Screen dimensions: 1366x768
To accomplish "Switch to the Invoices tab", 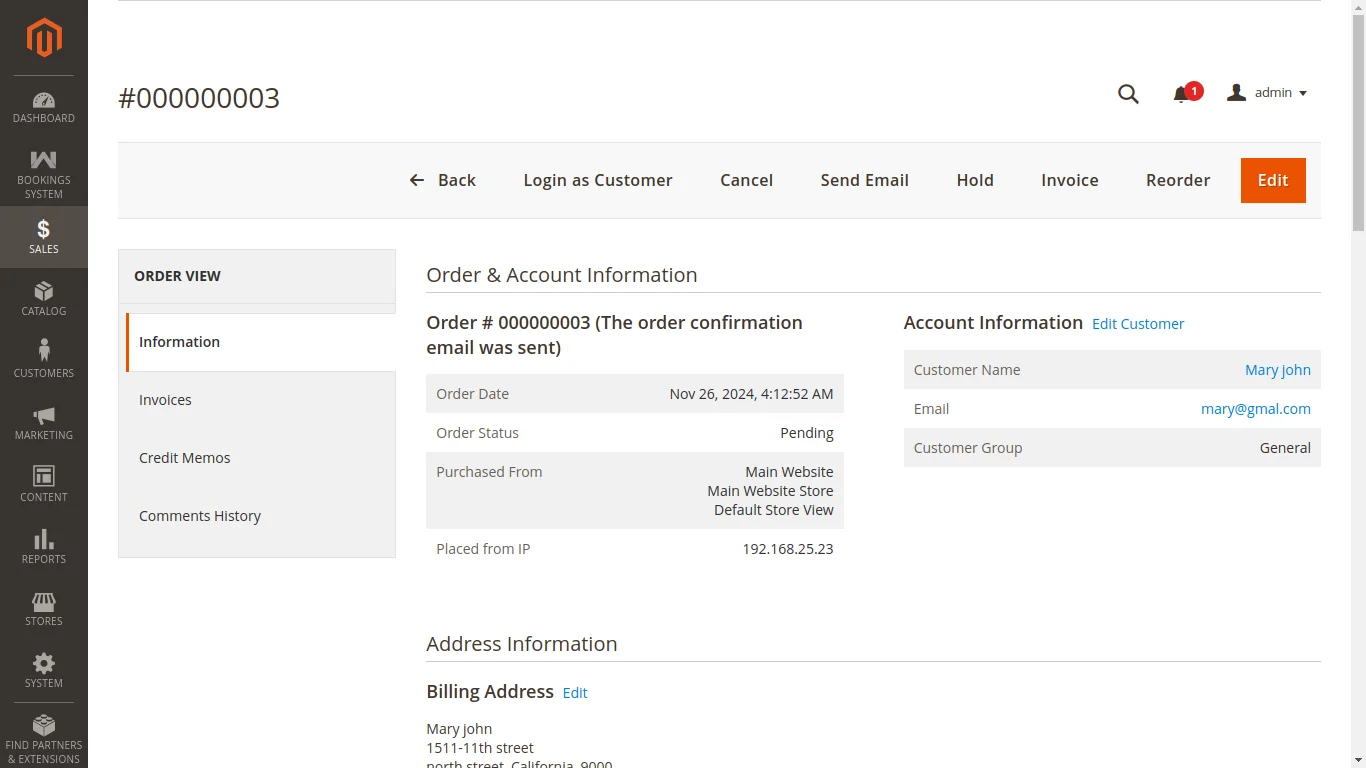I will pos(165,399).
